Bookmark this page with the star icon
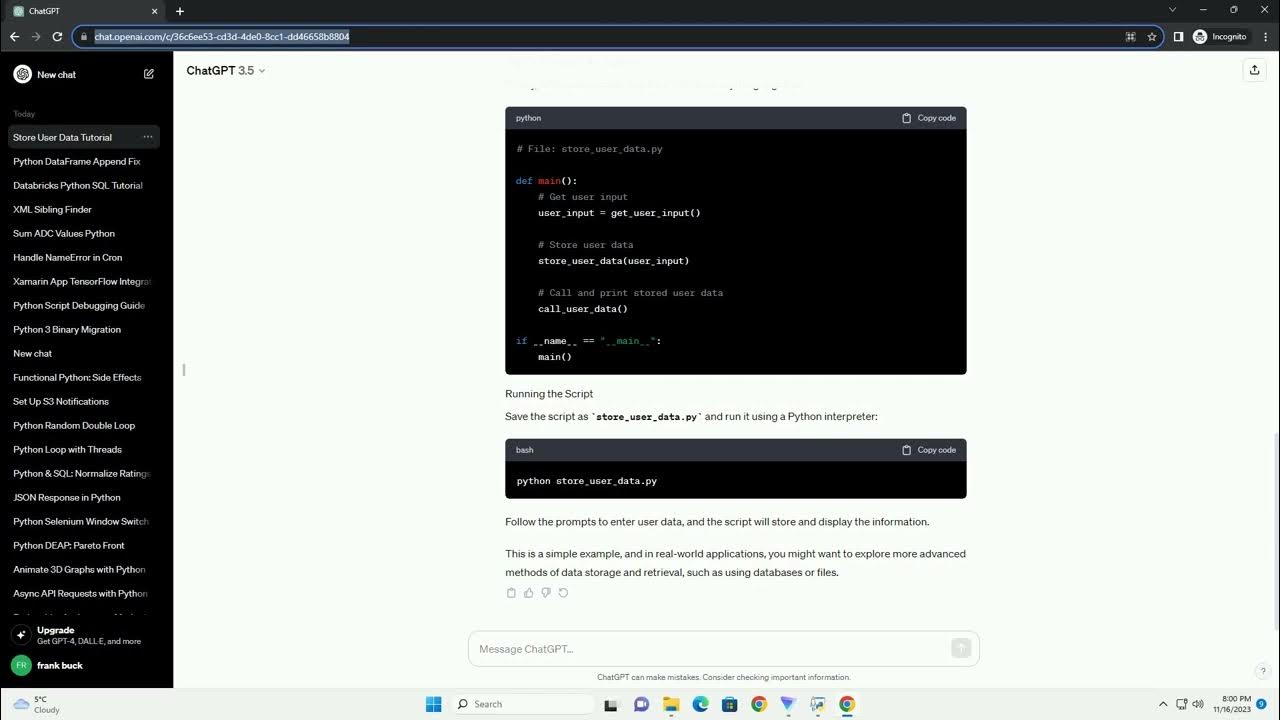Screen dimensions: 1280x720 (1152, 36)
